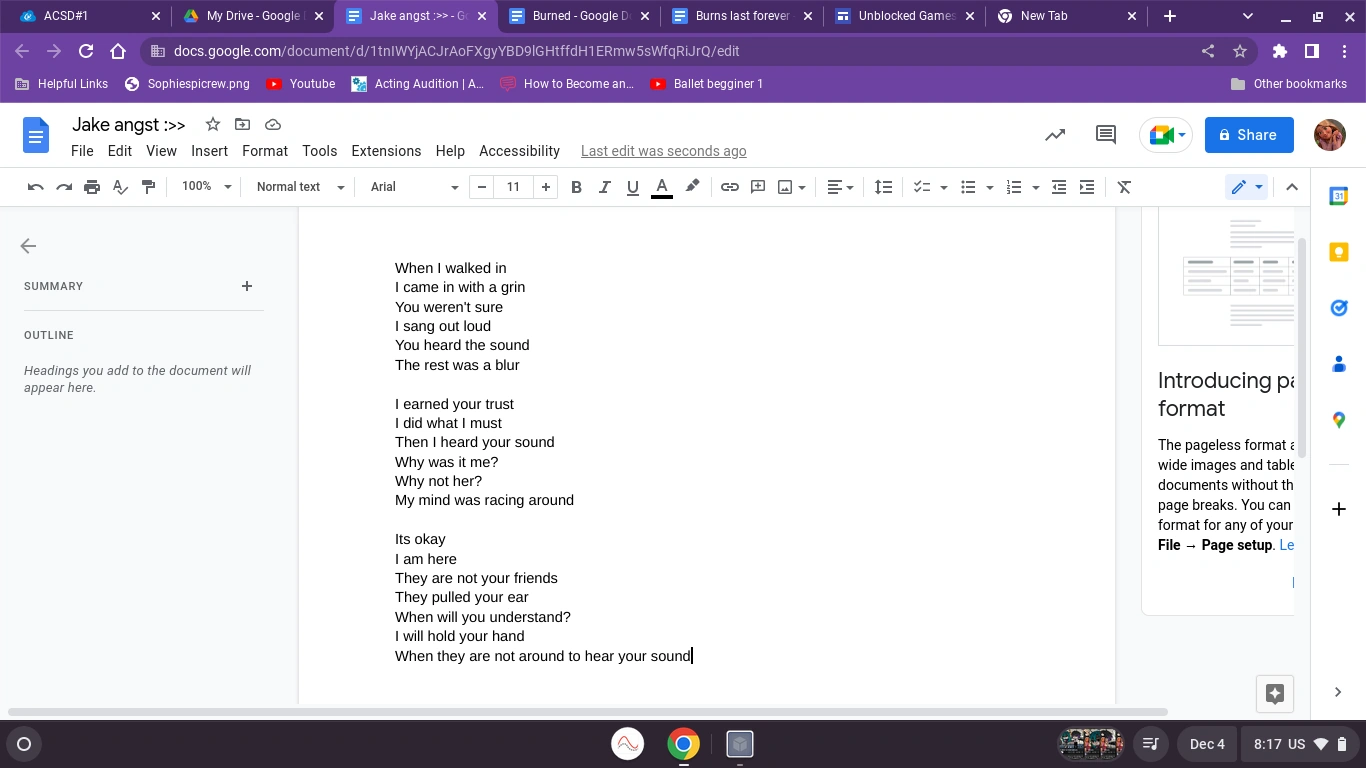The width and height of the screenshot is (1366, 768).
Task: Open Google Tasks in the side panel
Action: tap(1338, 307)
